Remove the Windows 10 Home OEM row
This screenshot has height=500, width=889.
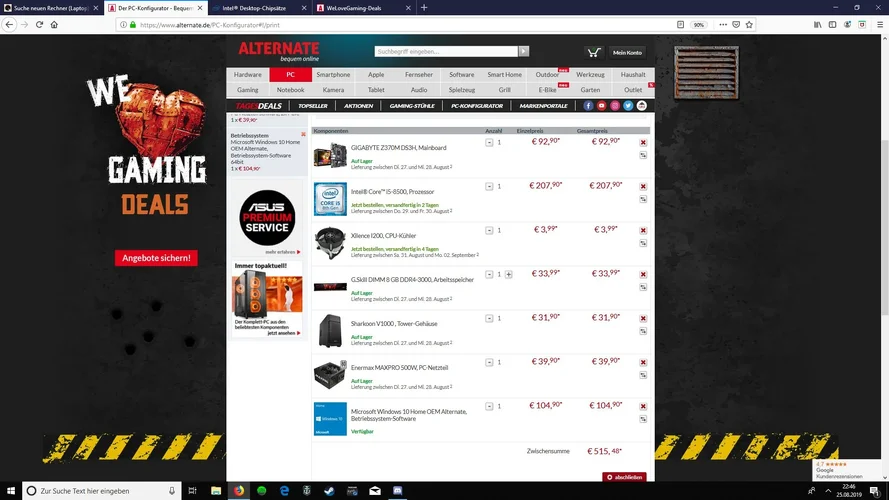click(x=643, y=406)
